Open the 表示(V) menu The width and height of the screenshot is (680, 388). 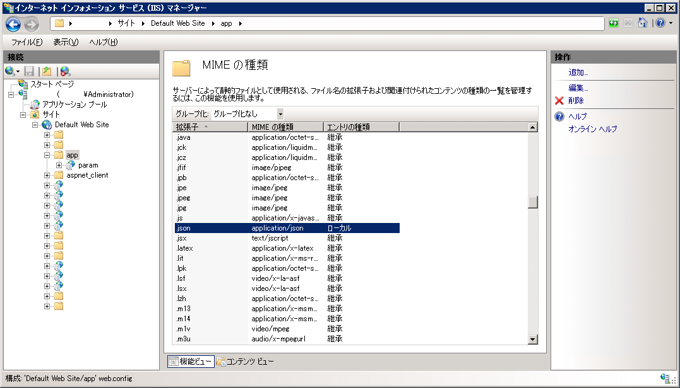(x=66, y=42)
